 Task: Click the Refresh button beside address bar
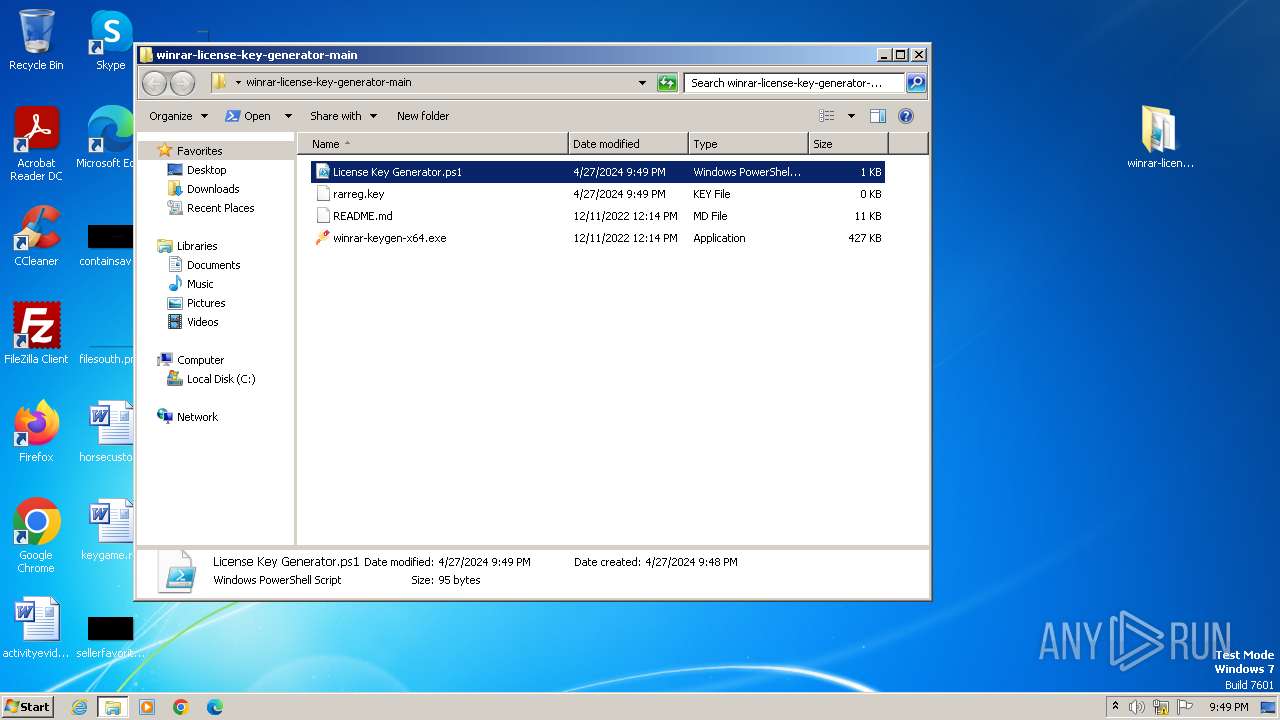coord(667,83)
